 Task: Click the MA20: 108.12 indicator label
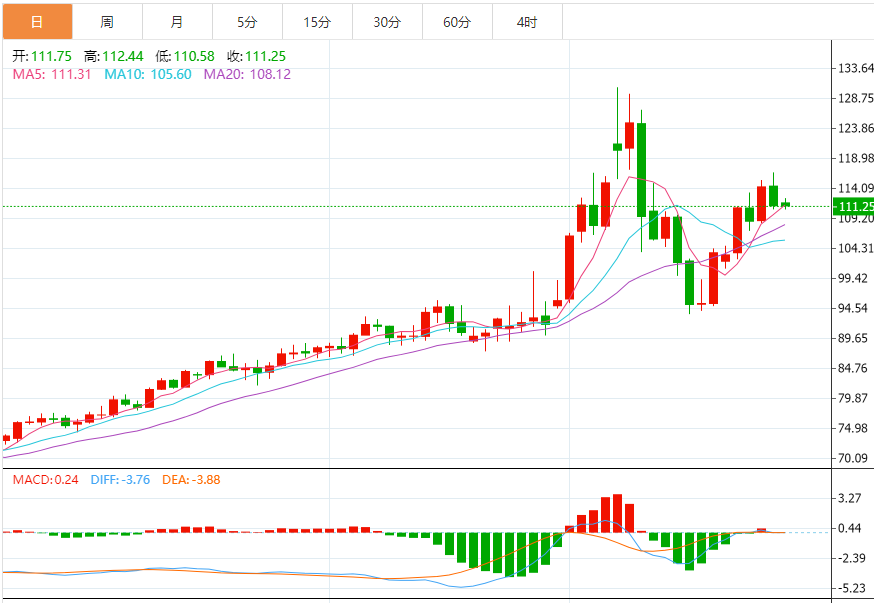247,74
